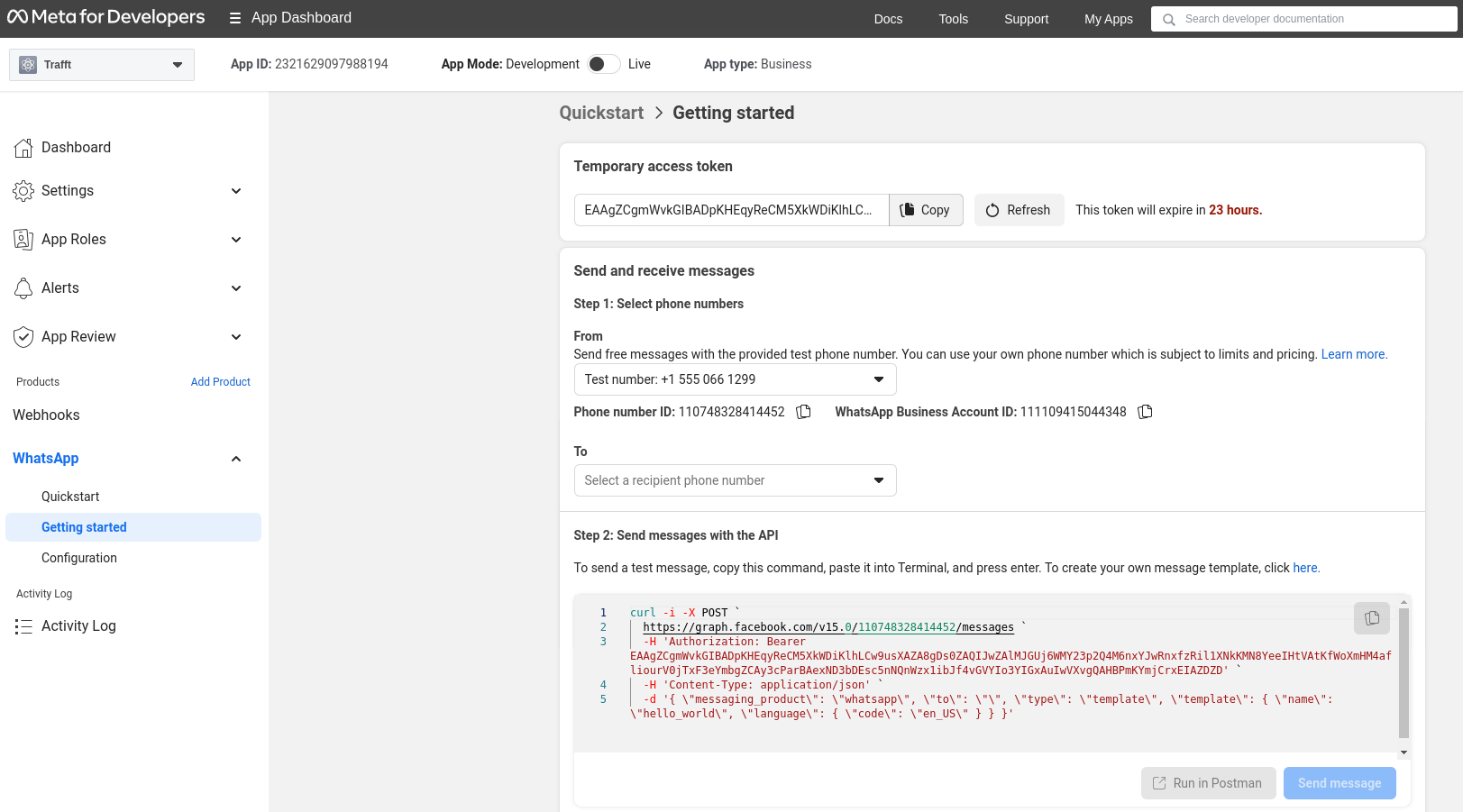This screenshot has width=1463, height=812.
Task: Open the recipient phone number dropdown
Action: [735, 480]
